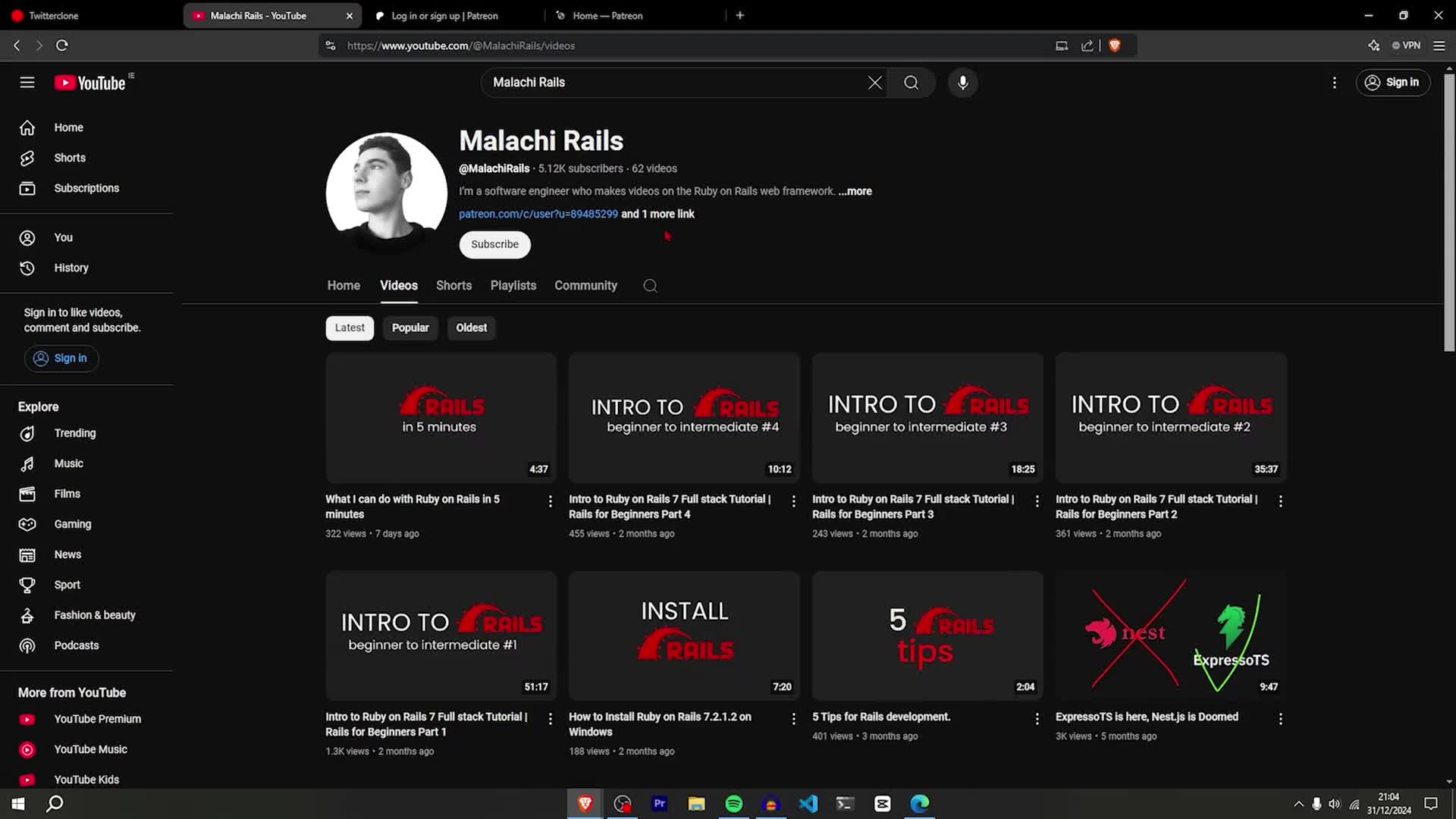
Task: Open Intro to Rails #2 thumbnail
Action: (x=1172, y=418)
